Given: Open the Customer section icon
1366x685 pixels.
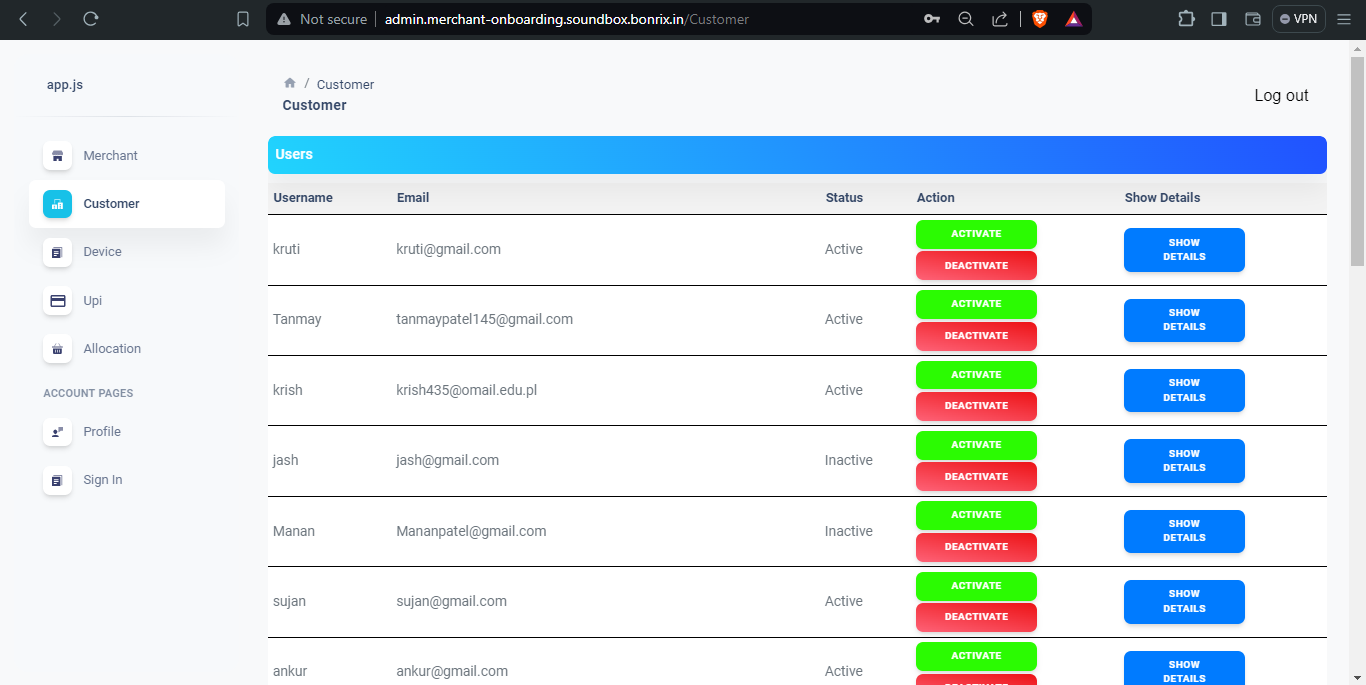Looking at the screenshot, I should [x=57, y=204].
